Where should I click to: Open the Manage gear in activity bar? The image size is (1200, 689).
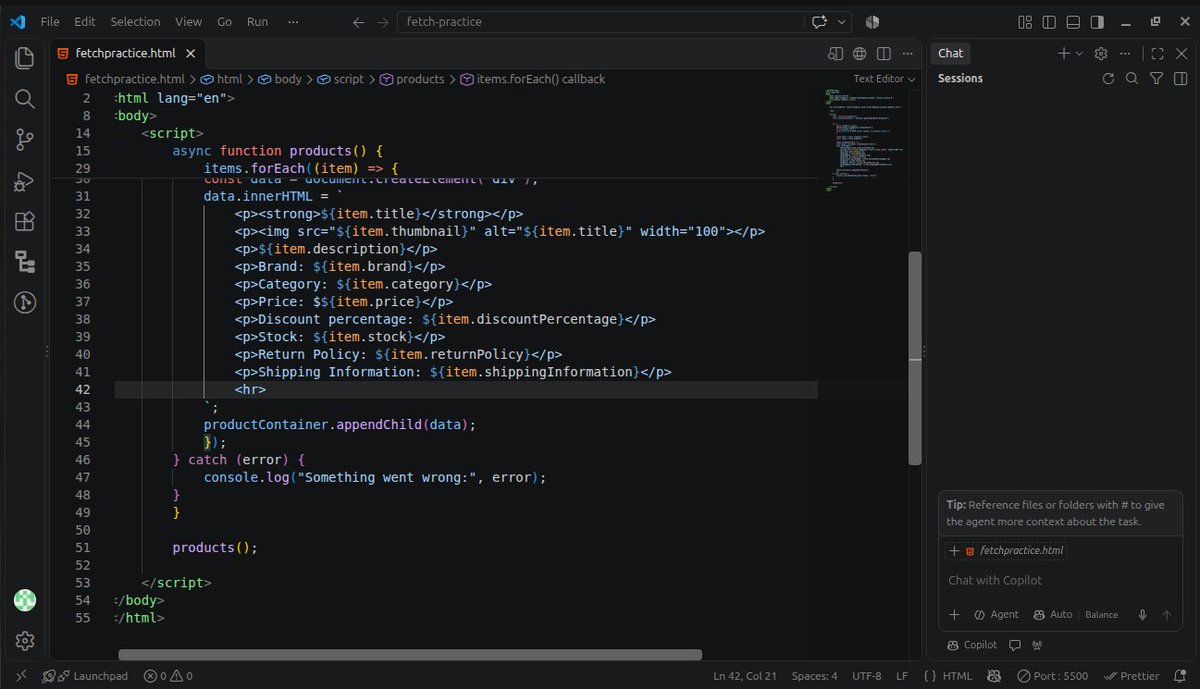click(25, 640)
